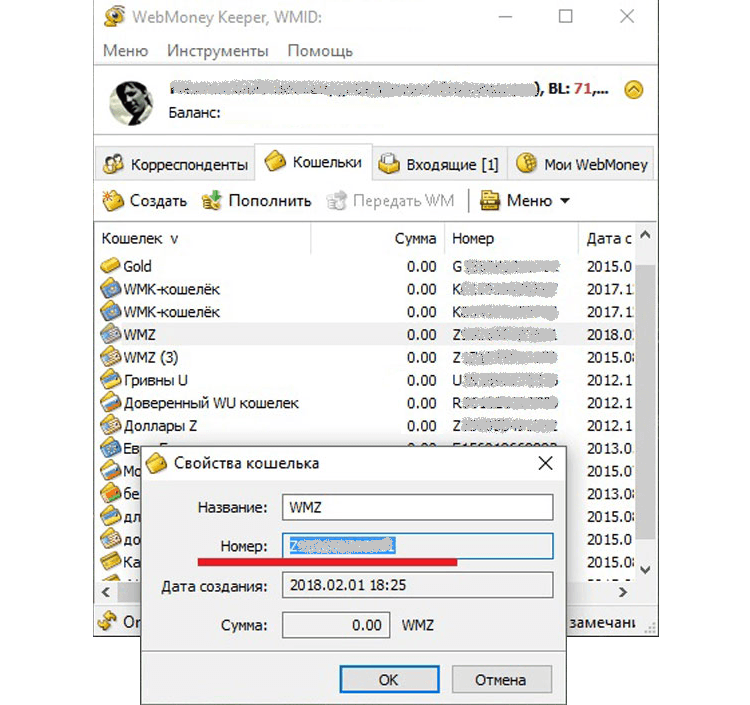Click the Номер input field

(x=418, y=546)
